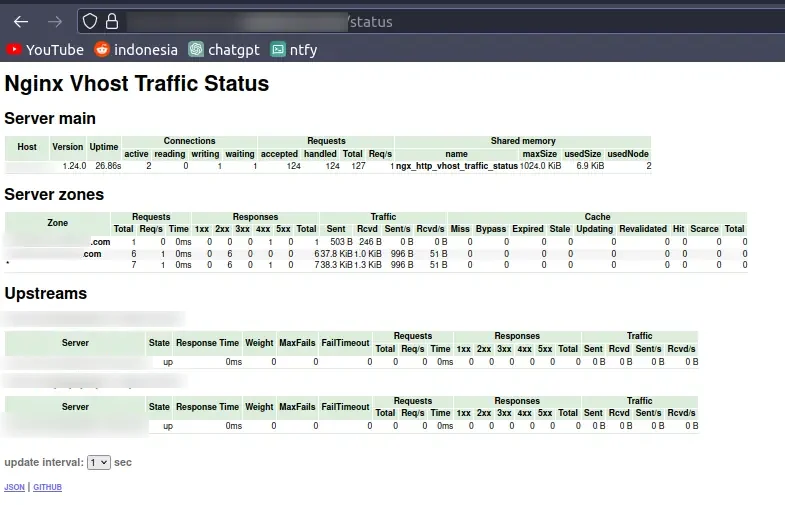
Task: Click the Host column header
Action: (x=27, y=147)
